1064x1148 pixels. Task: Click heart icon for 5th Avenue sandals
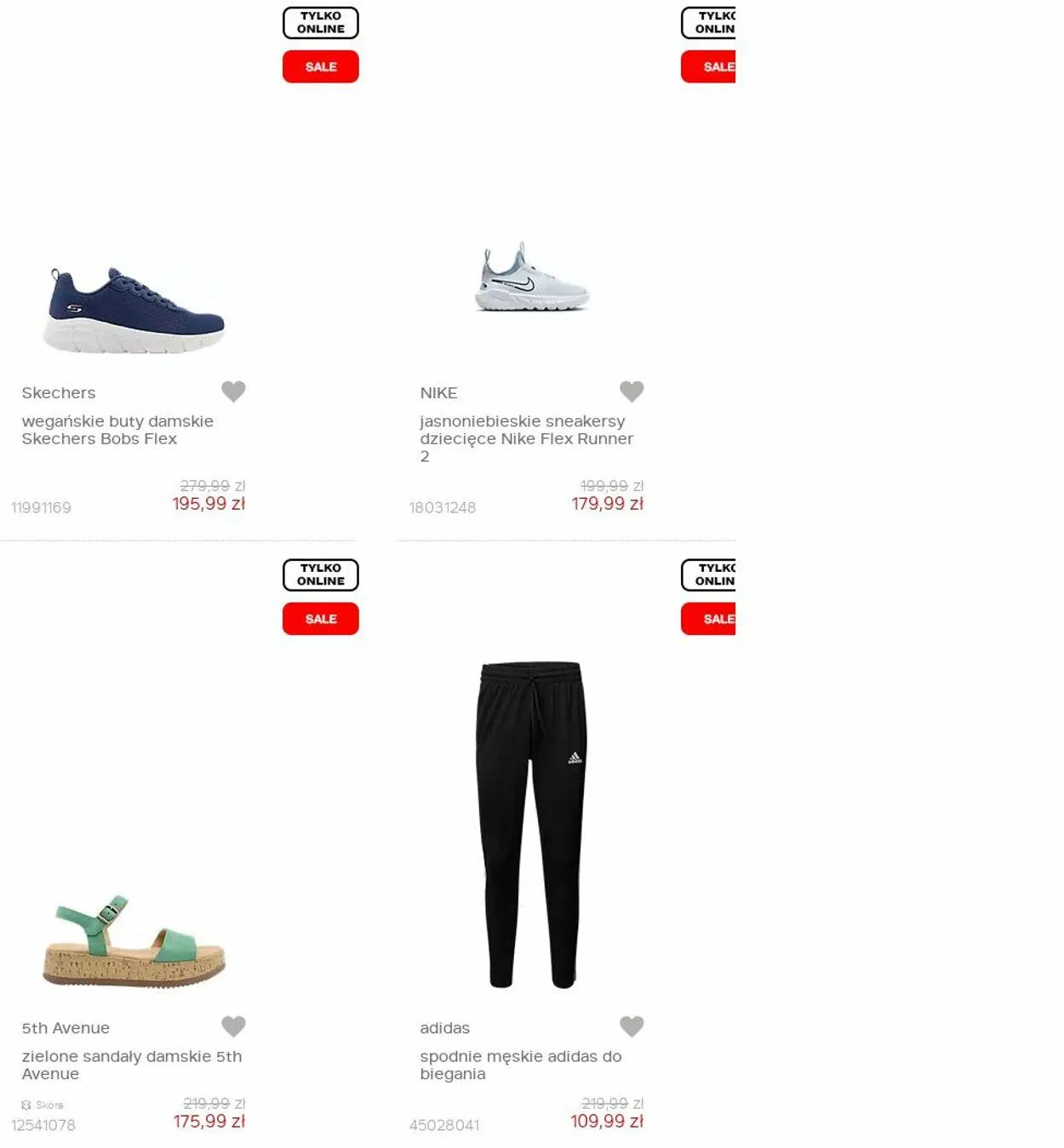[x=233, y=1026]
